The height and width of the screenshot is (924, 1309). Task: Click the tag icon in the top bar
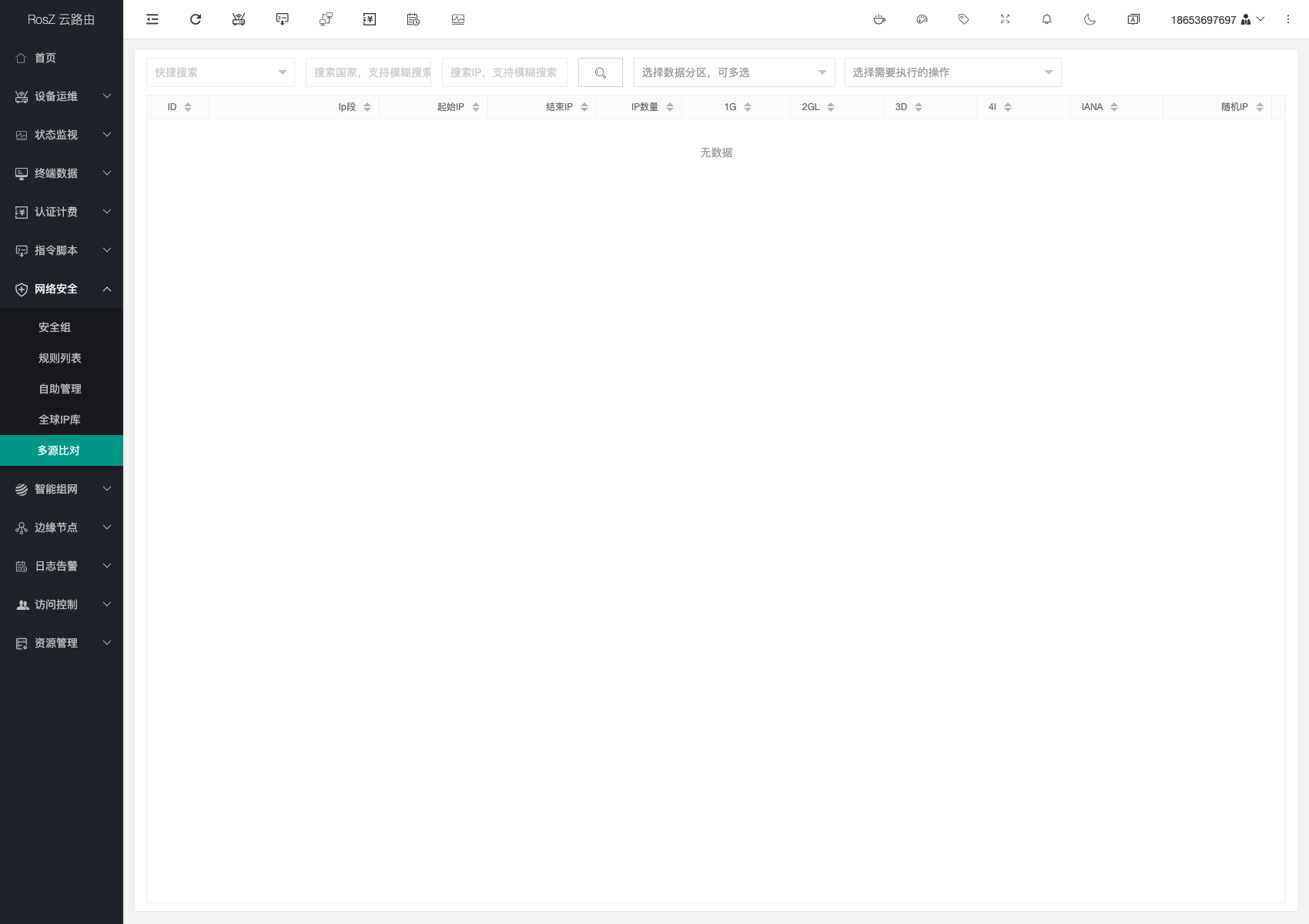963,19
